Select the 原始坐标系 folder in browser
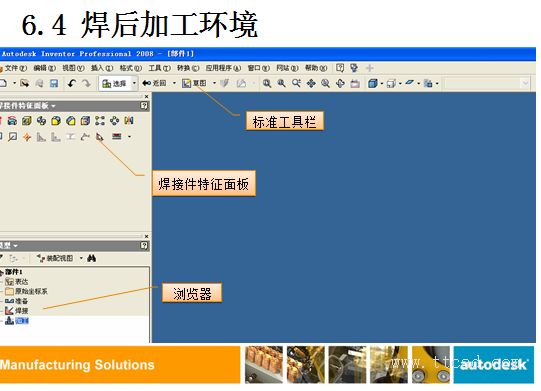The image size is (541, 391). click(x=27, y=291)
